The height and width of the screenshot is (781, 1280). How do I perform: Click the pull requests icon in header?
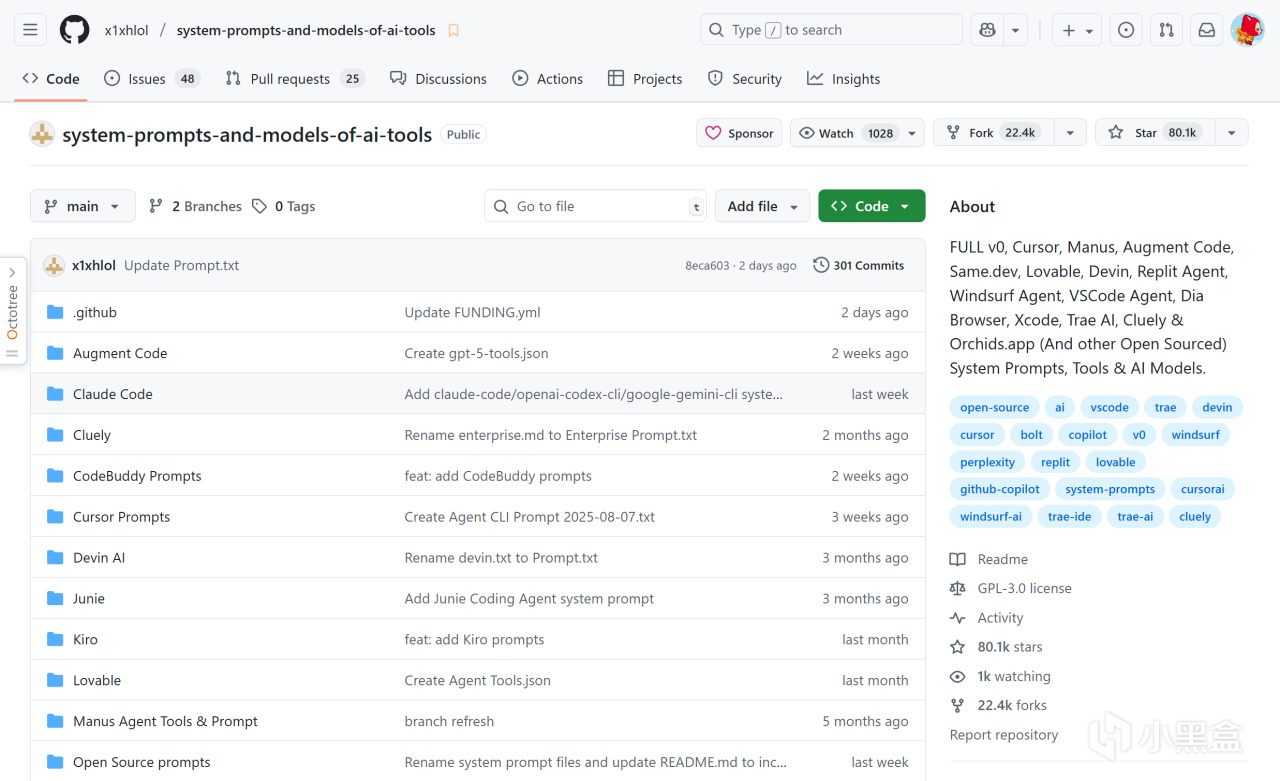pos(1166,30)
